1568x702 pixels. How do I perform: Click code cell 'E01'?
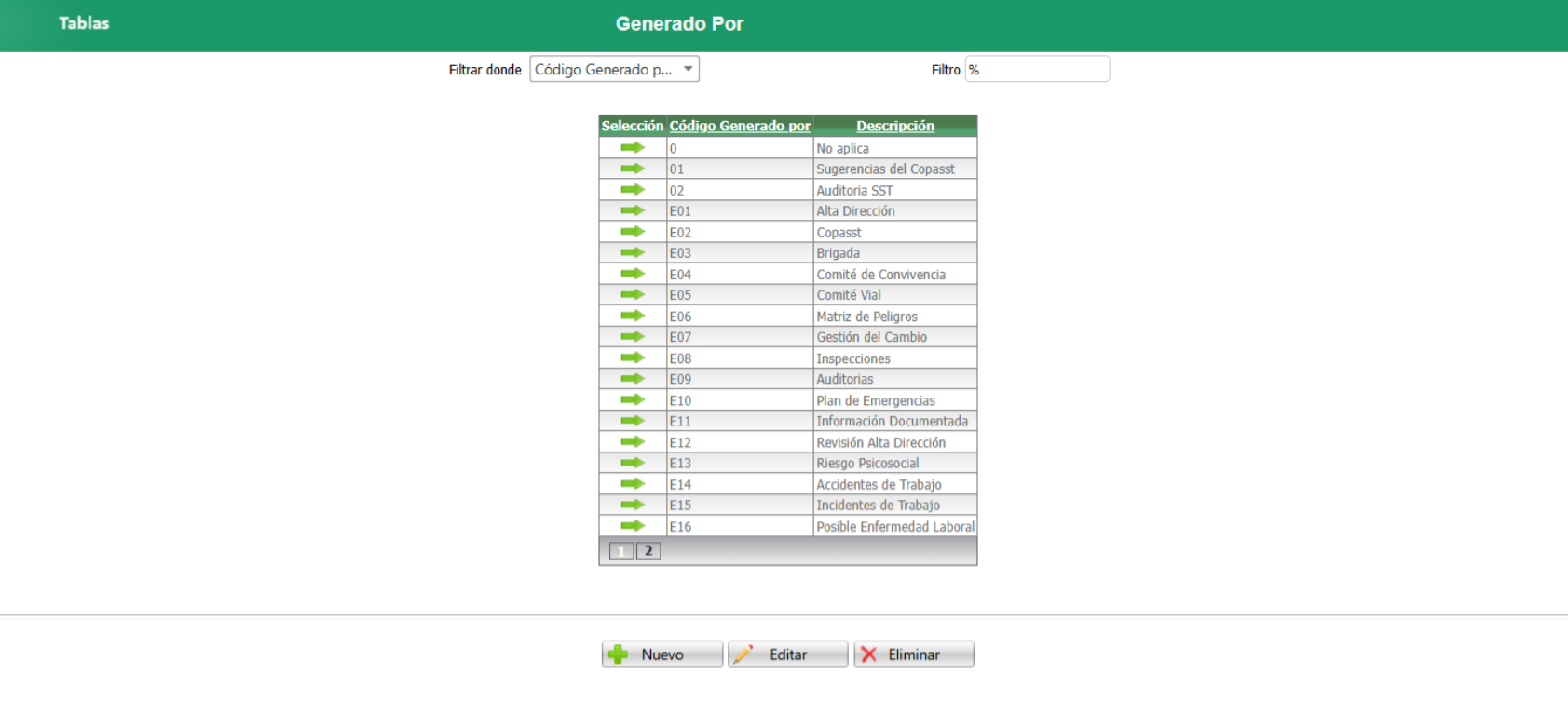coord(740,210)
